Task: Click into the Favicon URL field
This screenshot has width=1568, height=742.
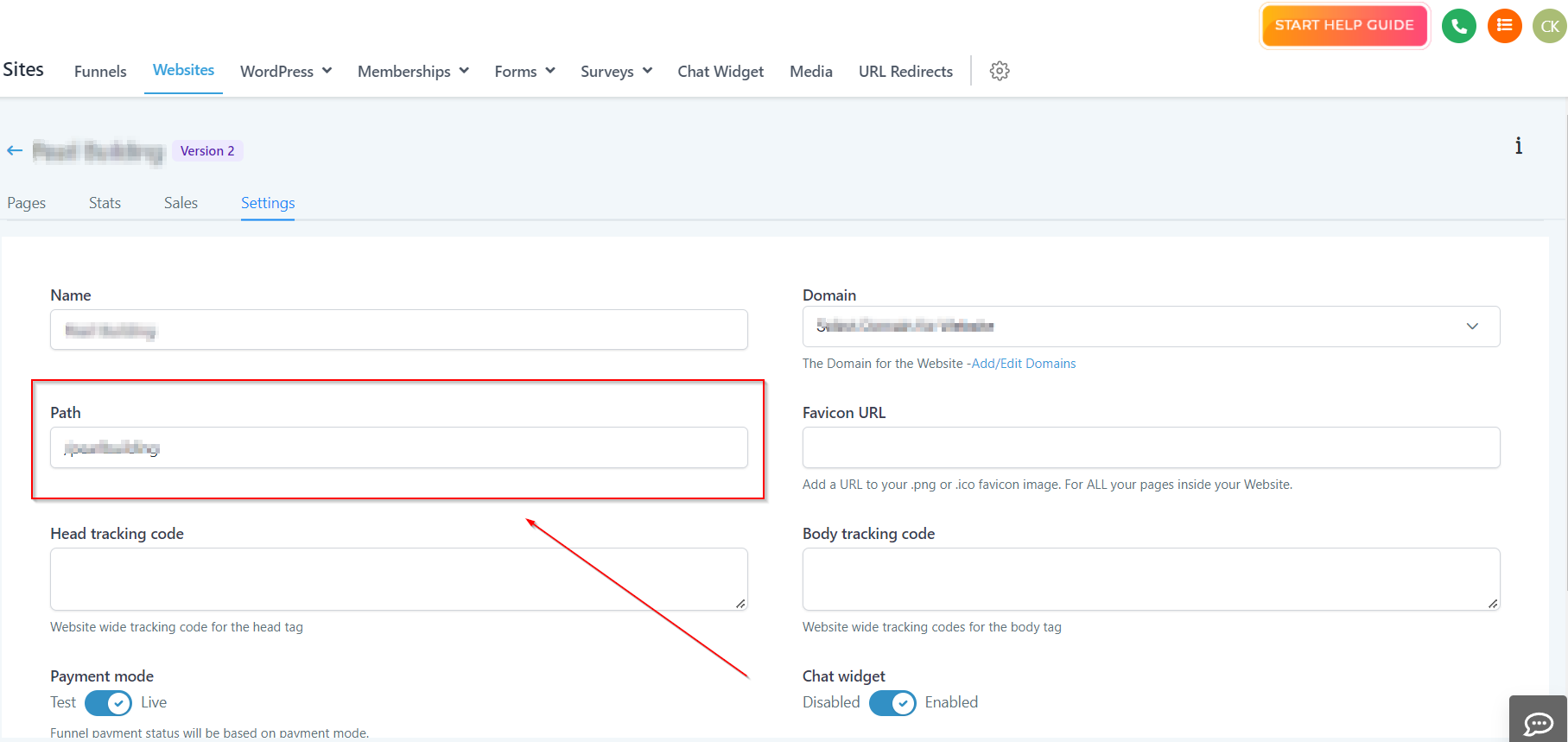Action: click(x=1151, y=447)
